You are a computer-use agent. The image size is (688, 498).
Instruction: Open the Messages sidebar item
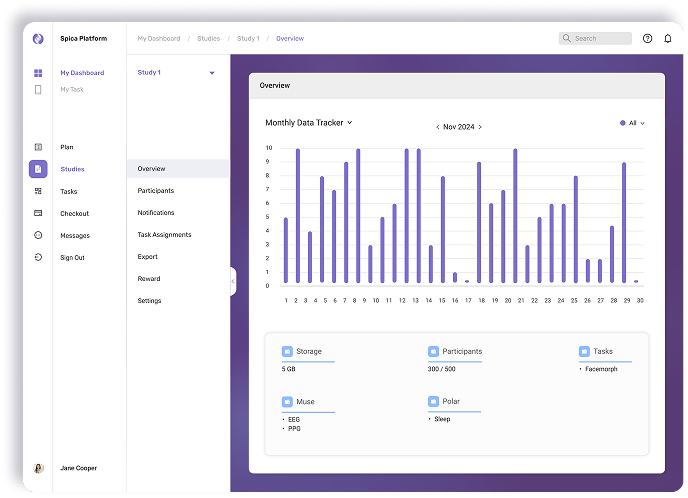tap(75, 236)
